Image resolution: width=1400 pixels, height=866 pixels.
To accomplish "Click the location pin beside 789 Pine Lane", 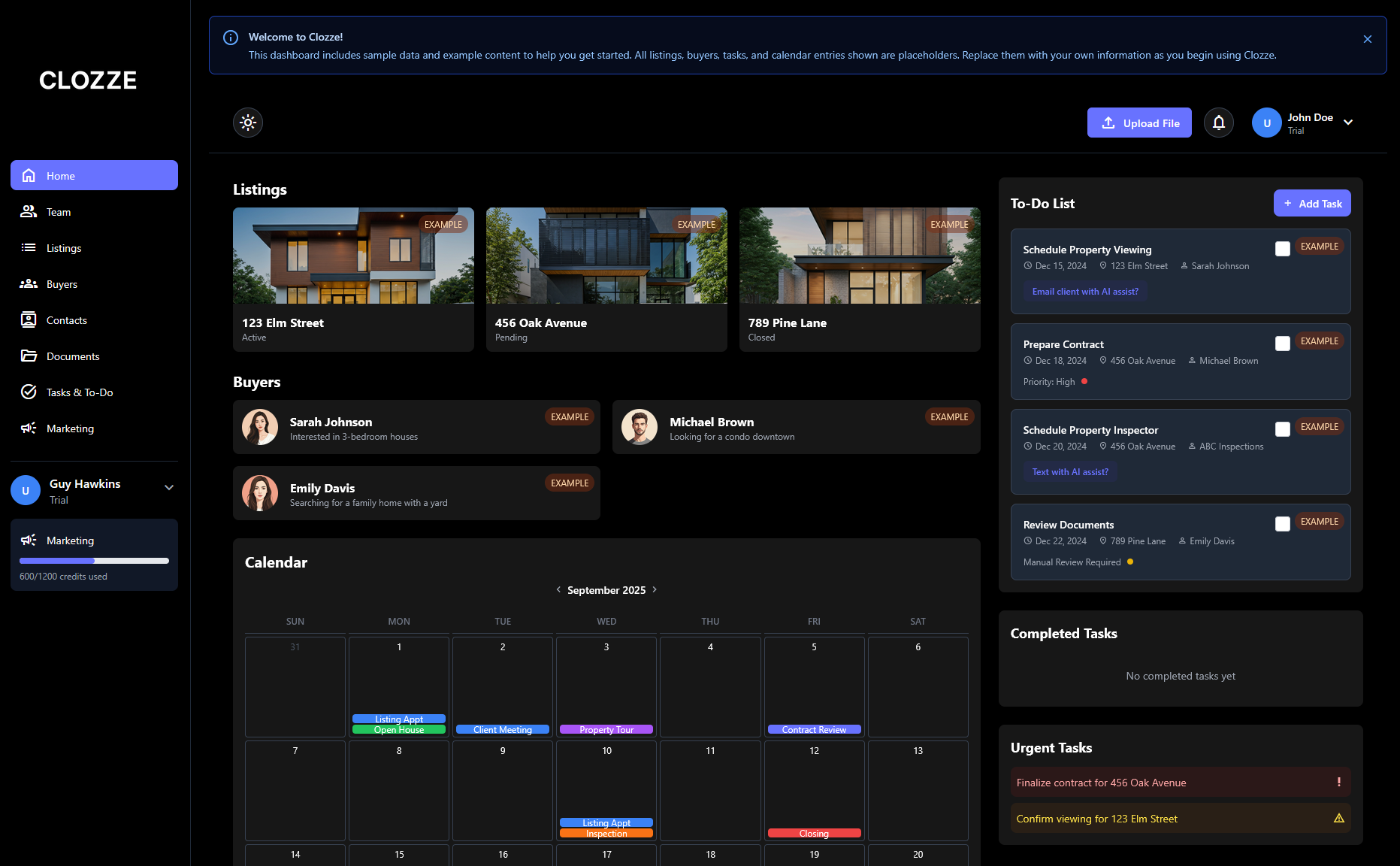I will point(1103,541).
